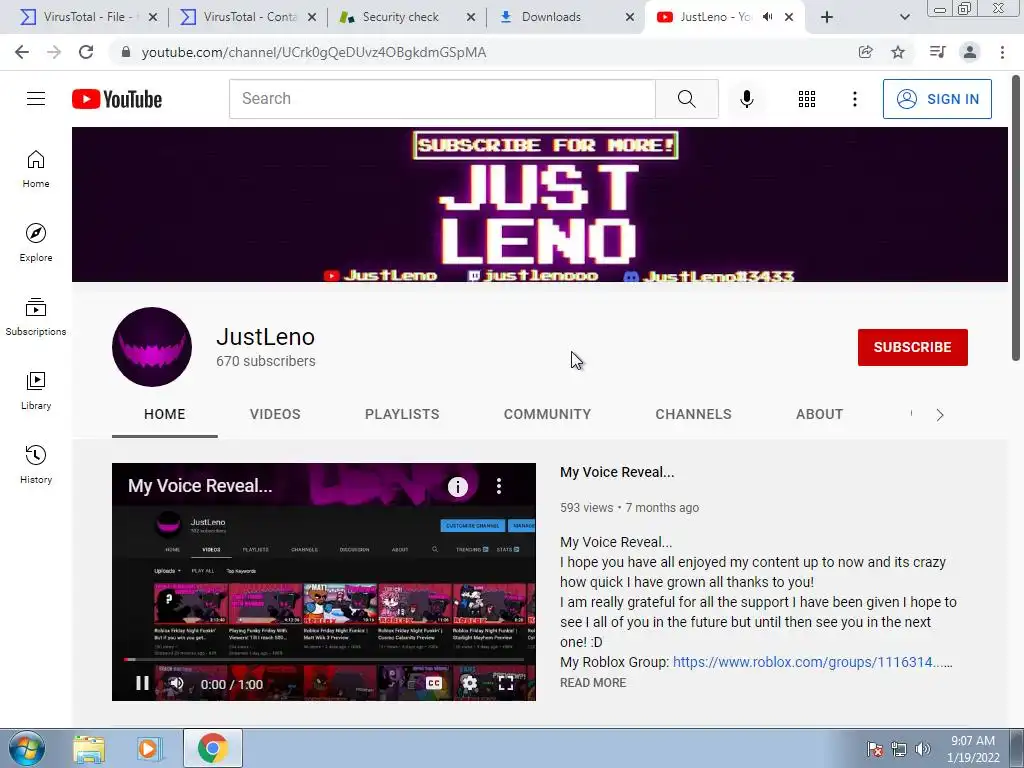Open the My Voice Reveal video title

click(617, 472)
